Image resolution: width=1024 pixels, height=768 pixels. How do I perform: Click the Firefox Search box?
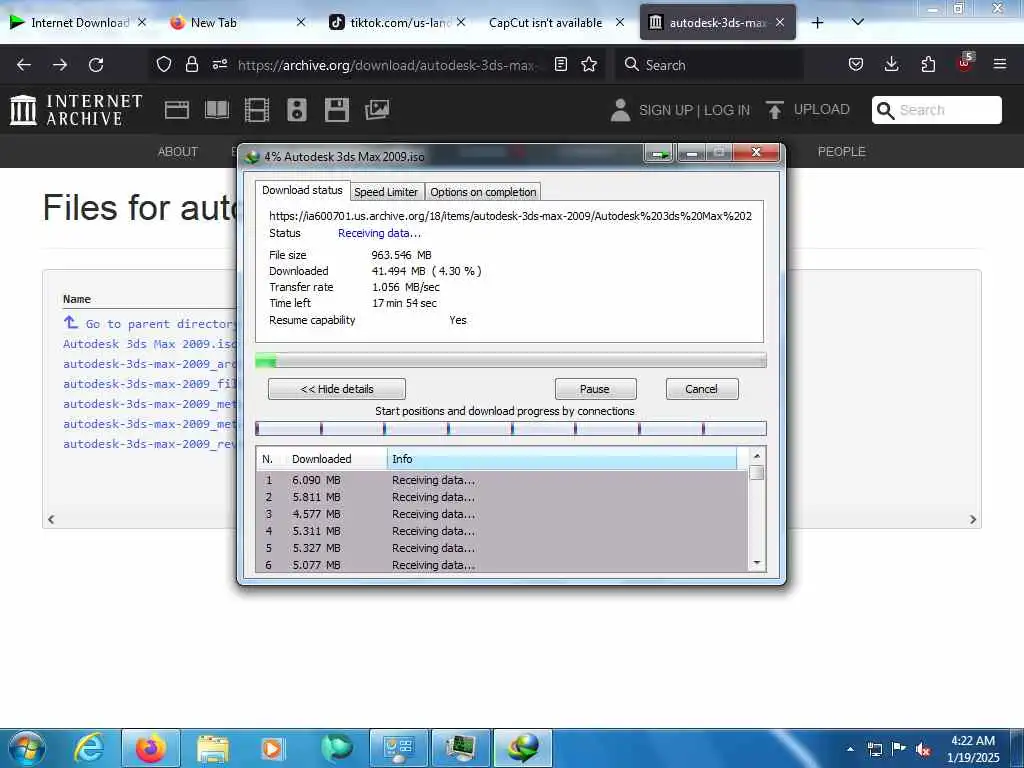[709, 65]
